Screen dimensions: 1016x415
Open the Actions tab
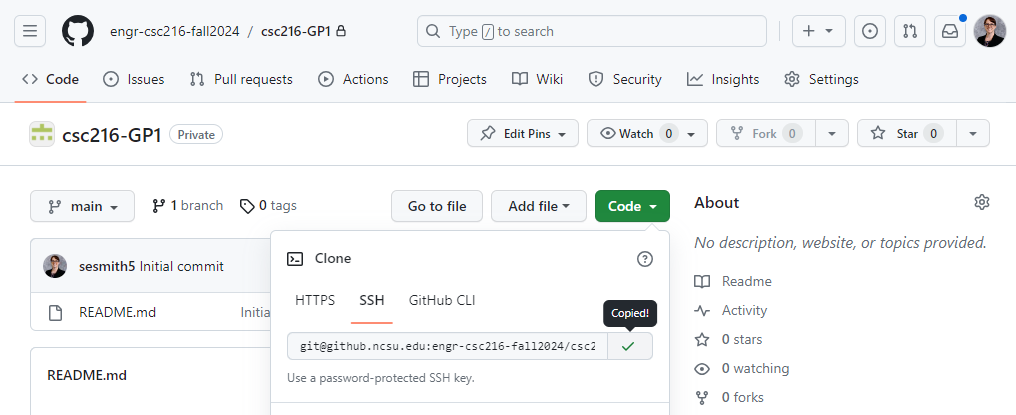pyautogui.click(x=353, y=79)
